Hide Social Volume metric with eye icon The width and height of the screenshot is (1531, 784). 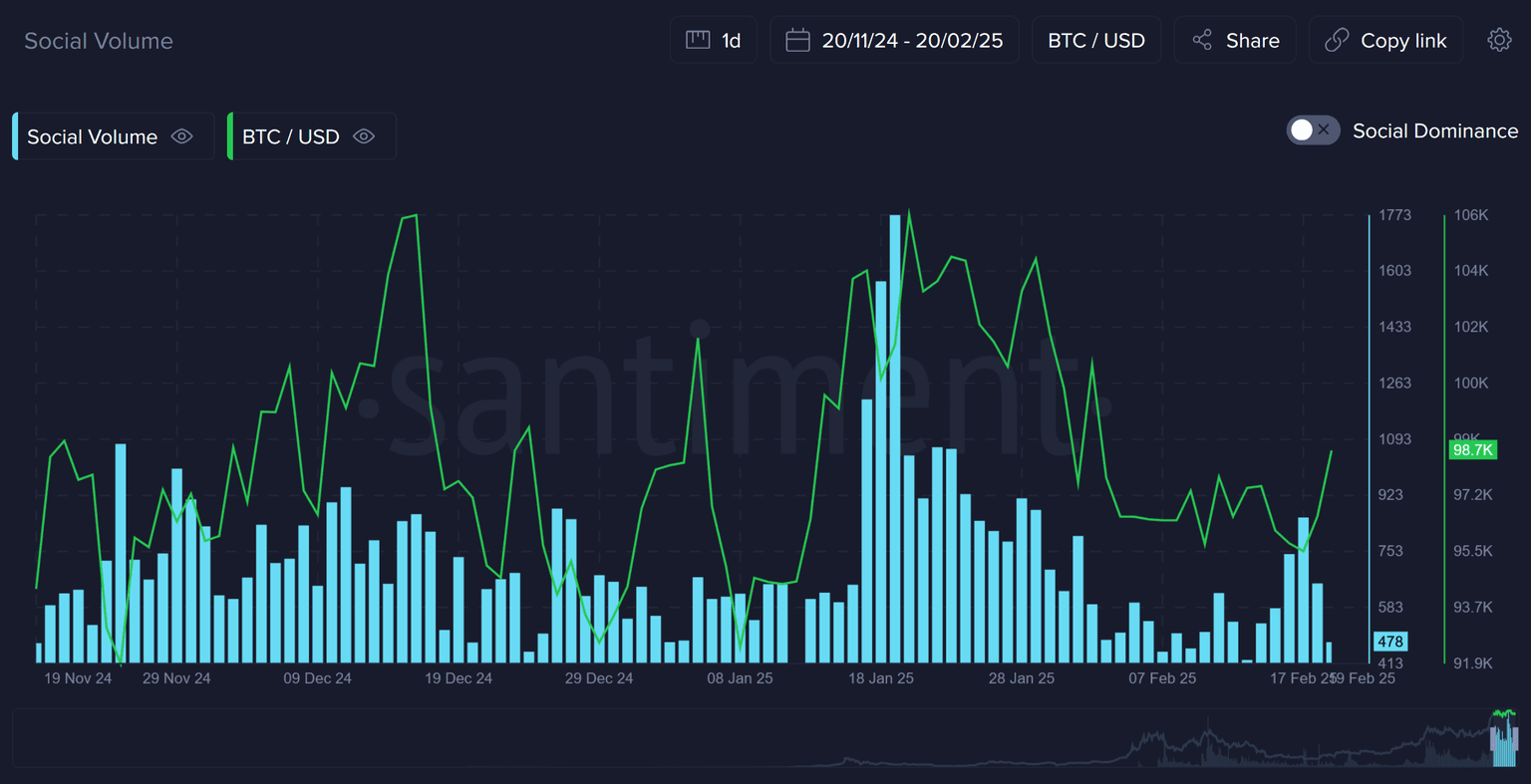pyautogui.click(x=181, y=136)
